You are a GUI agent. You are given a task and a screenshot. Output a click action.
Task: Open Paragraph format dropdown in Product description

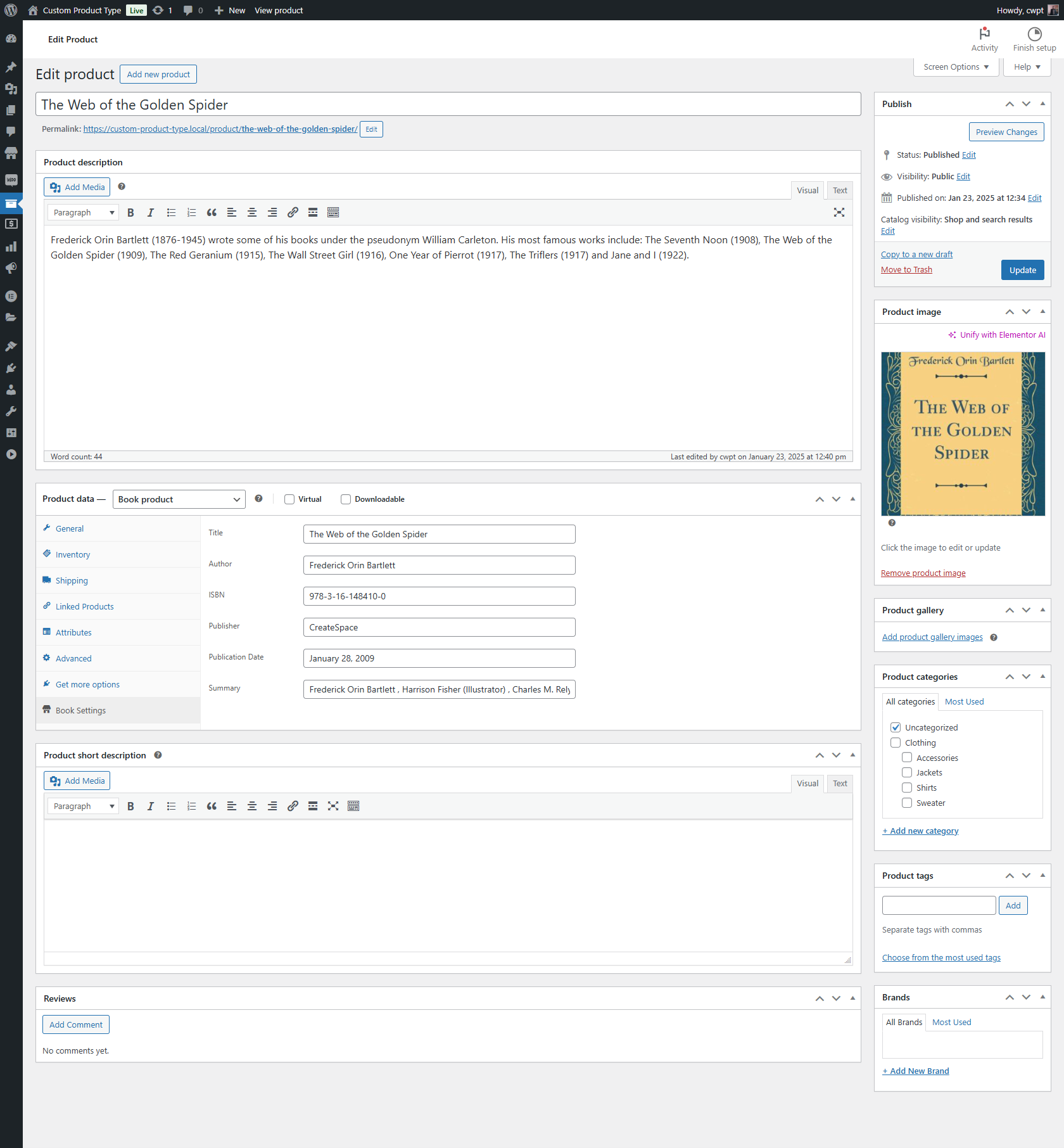click(x=83, y=213)
